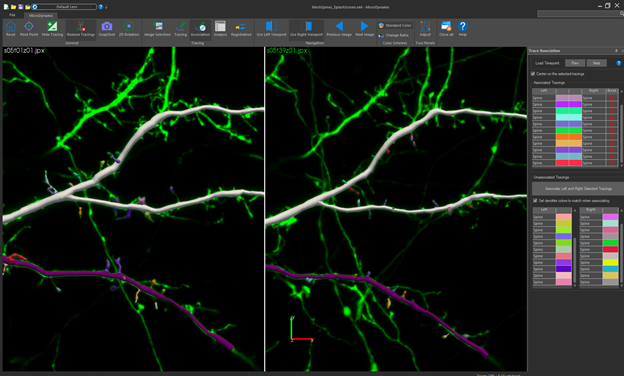This screenshot has height=376, width=624.
Task: Click the help icon beside Default Lens
Action: point(101,7)
